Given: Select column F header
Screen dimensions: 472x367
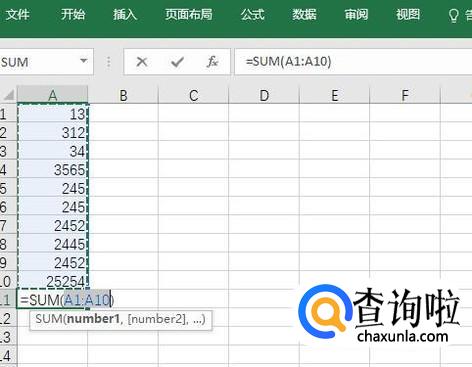Looking at the screenshot, I should 405,95.
